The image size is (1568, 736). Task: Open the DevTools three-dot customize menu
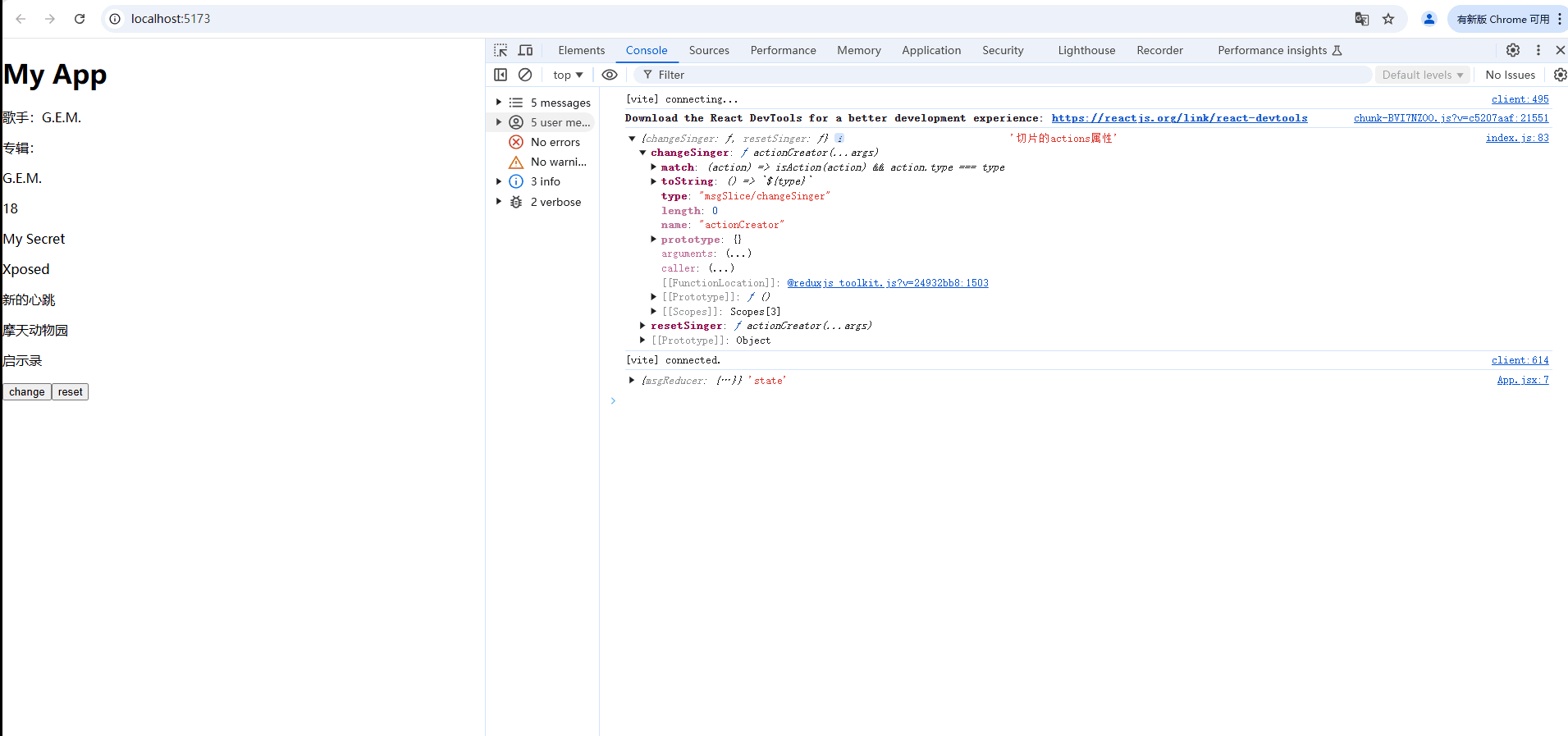pos(1538,50)
